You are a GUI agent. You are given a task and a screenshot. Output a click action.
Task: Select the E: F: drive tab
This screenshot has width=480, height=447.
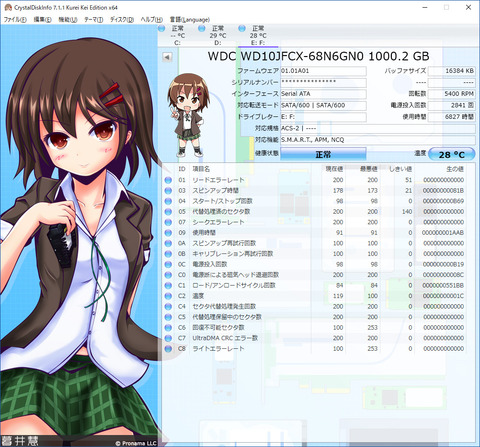click(258, 35)
